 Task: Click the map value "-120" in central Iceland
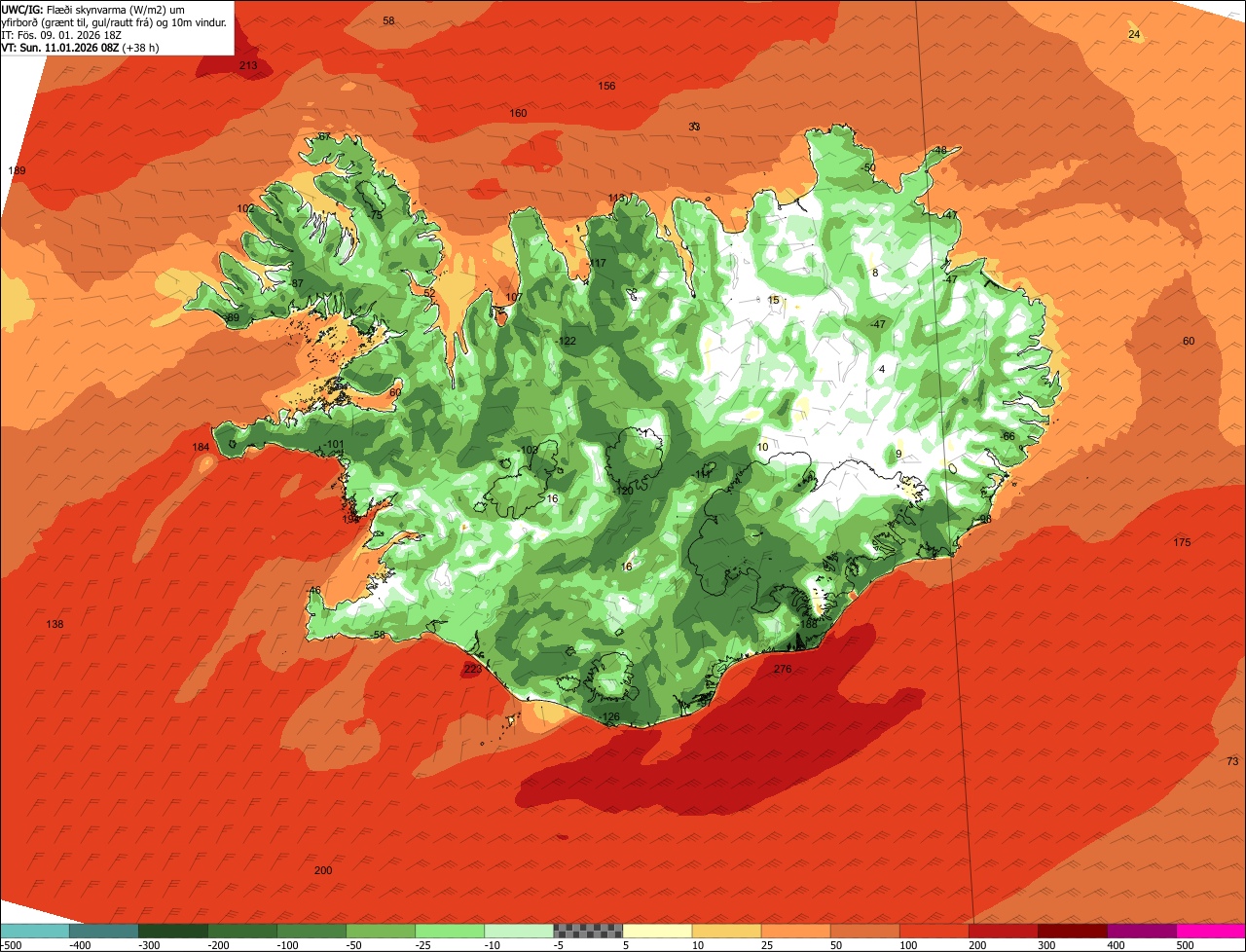624,492
